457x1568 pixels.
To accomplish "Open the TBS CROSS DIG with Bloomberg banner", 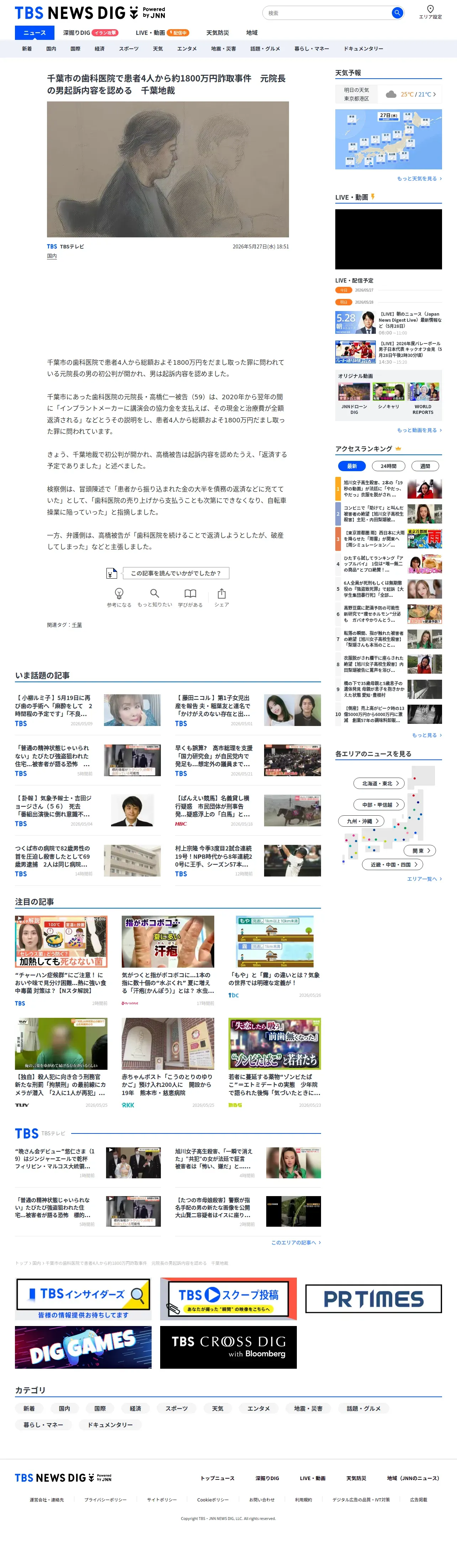I will pos(228,1348).
